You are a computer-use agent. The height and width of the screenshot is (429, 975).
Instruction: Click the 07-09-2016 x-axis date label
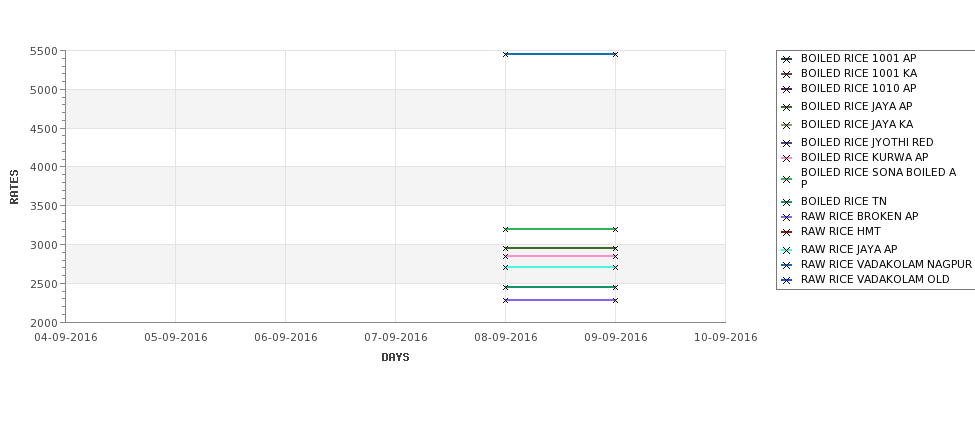pos(395,337)
